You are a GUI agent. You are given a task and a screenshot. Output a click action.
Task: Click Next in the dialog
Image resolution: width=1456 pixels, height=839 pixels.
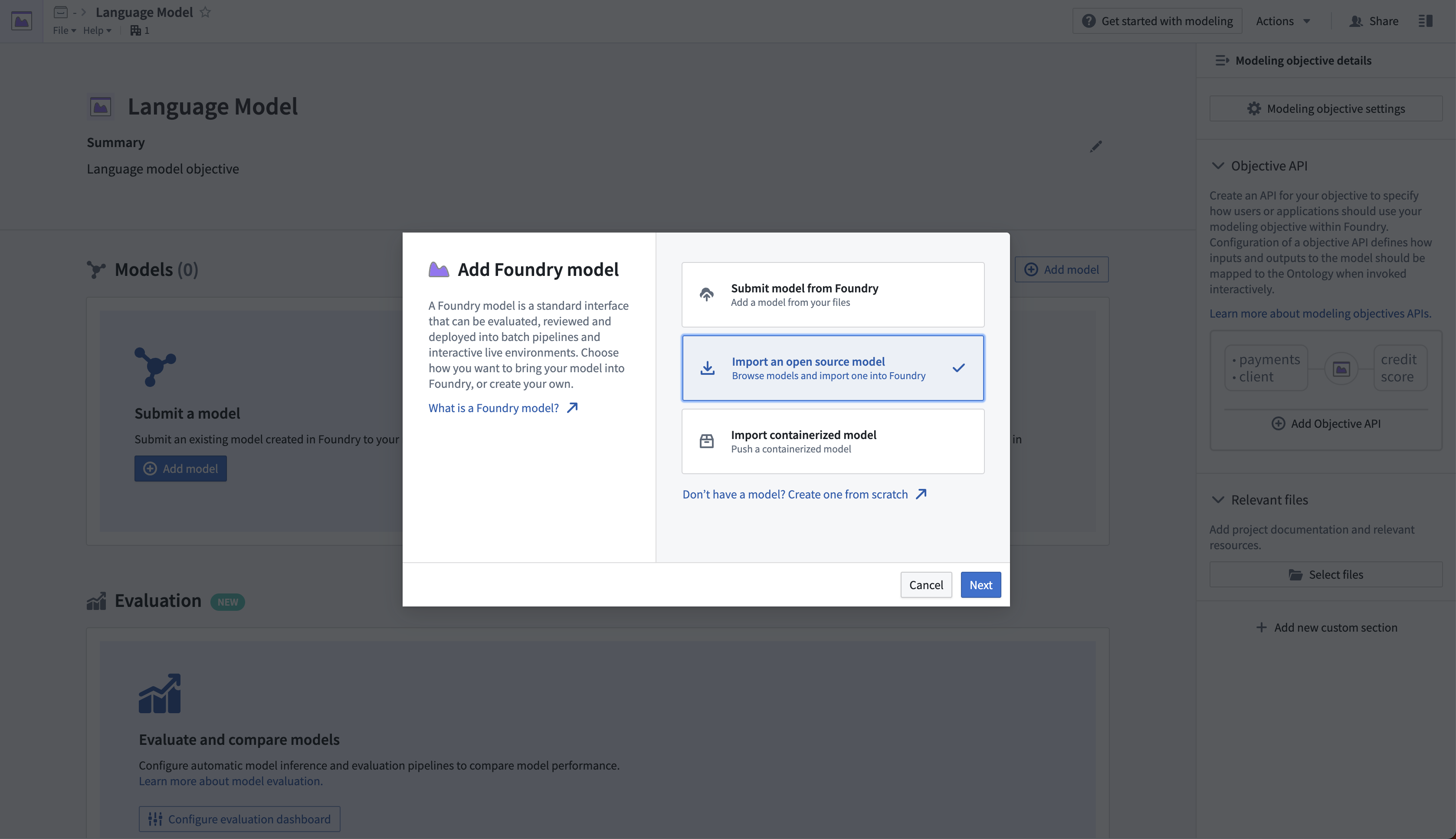(x=981, y=585)
